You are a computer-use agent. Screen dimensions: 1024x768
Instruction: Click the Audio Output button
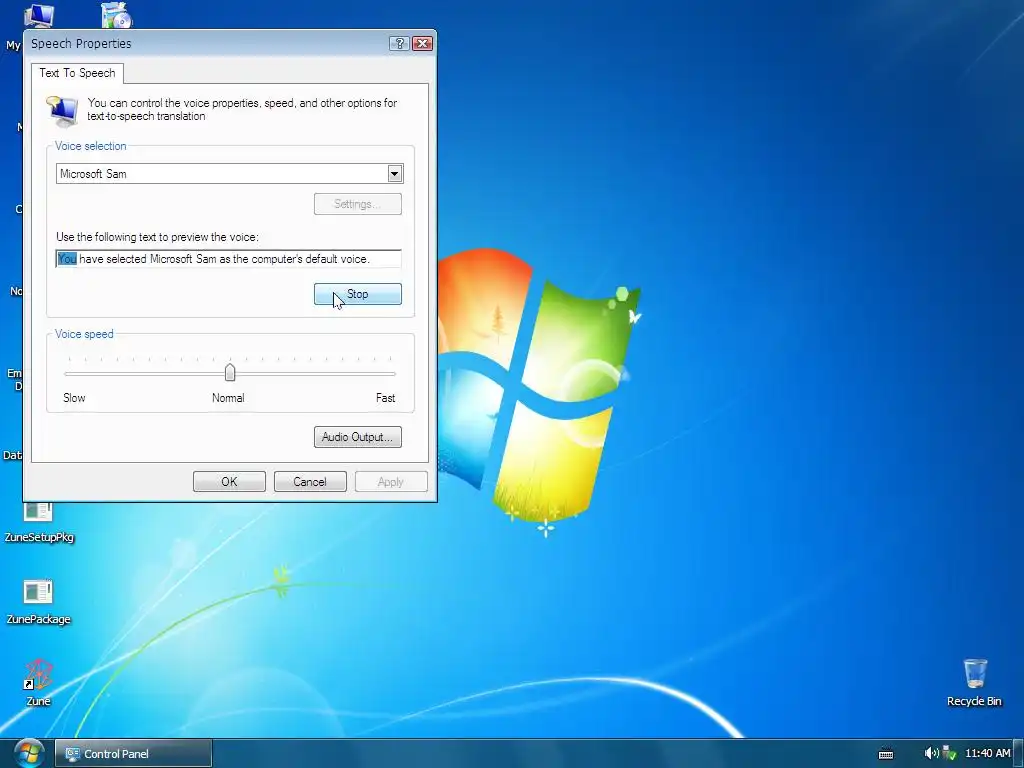[x=358, y=437]
